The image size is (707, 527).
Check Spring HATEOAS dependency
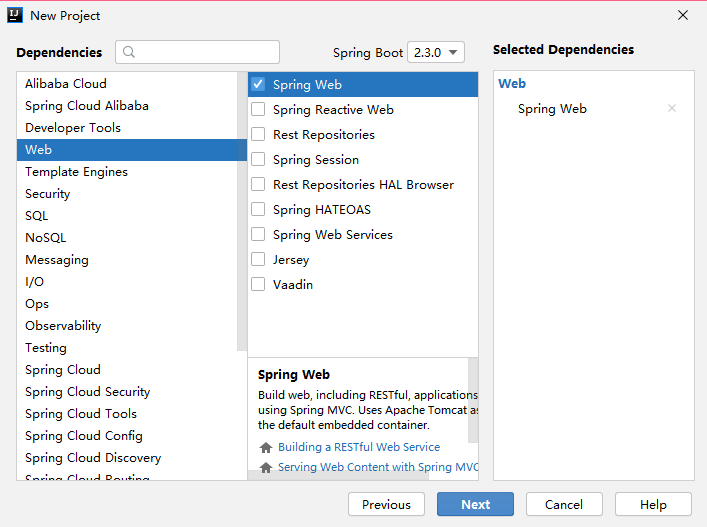tap(258, 210)
